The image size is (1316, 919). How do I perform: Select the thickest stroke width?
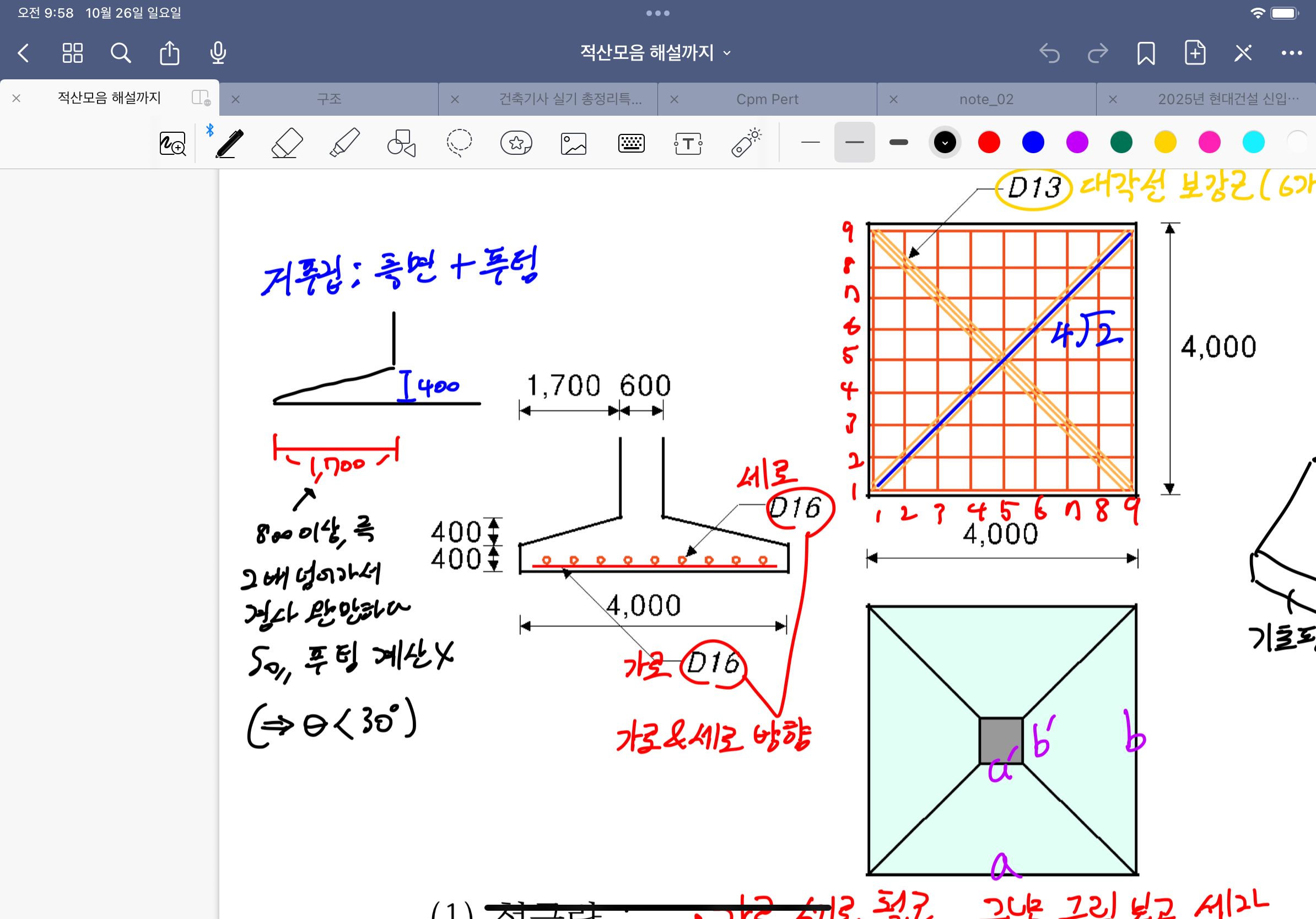click(x=898, y=142)
